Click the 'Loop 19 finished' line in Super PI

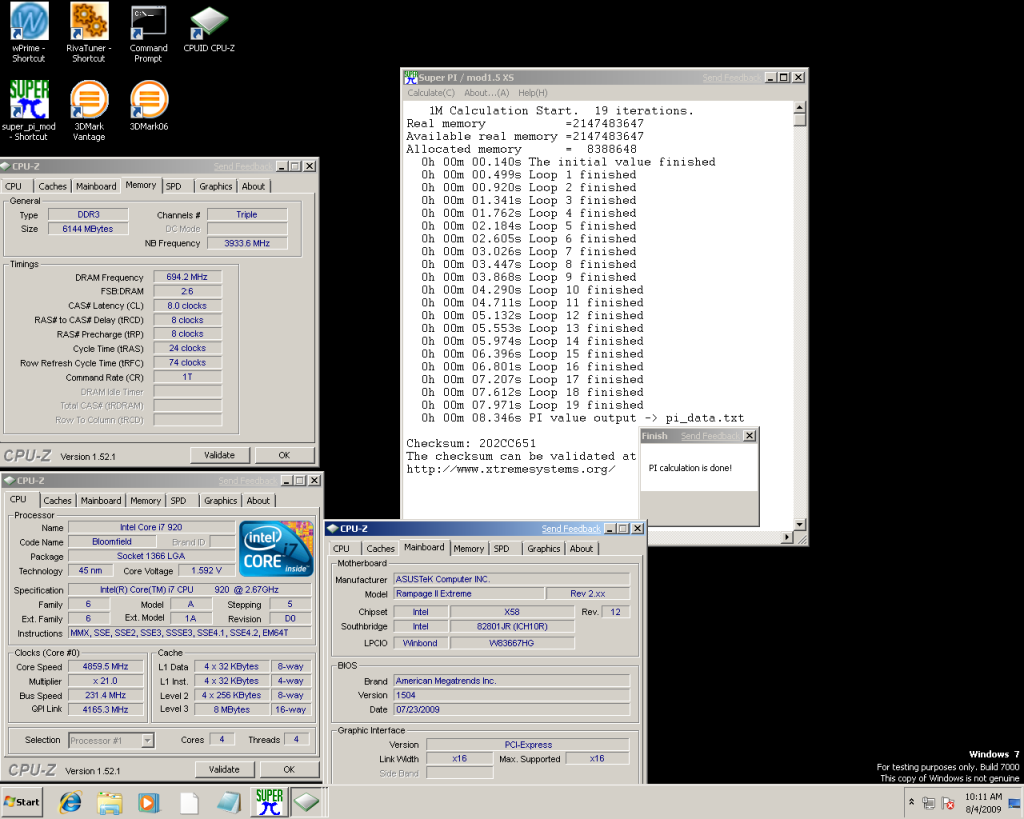532,405
